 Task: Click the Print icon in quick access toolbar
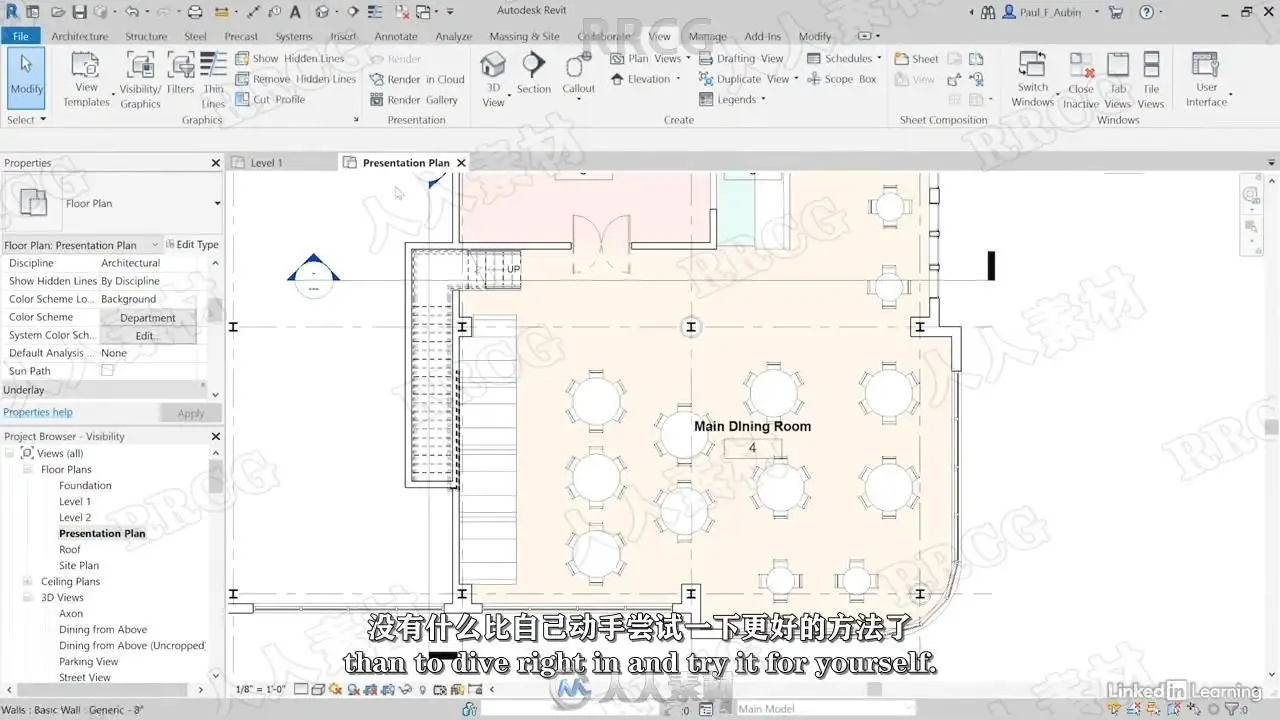(x=195, y=12)
